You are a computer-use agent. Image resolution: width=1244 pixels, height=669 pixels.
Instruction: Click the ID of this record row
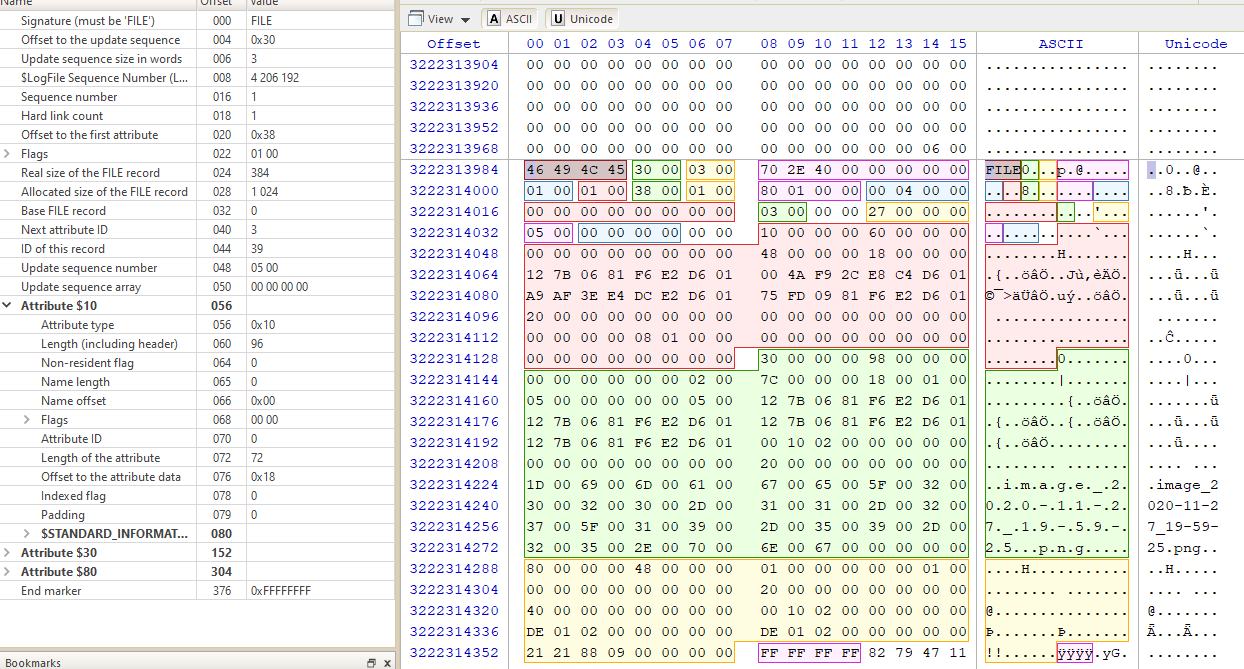(x=63, y=249)
